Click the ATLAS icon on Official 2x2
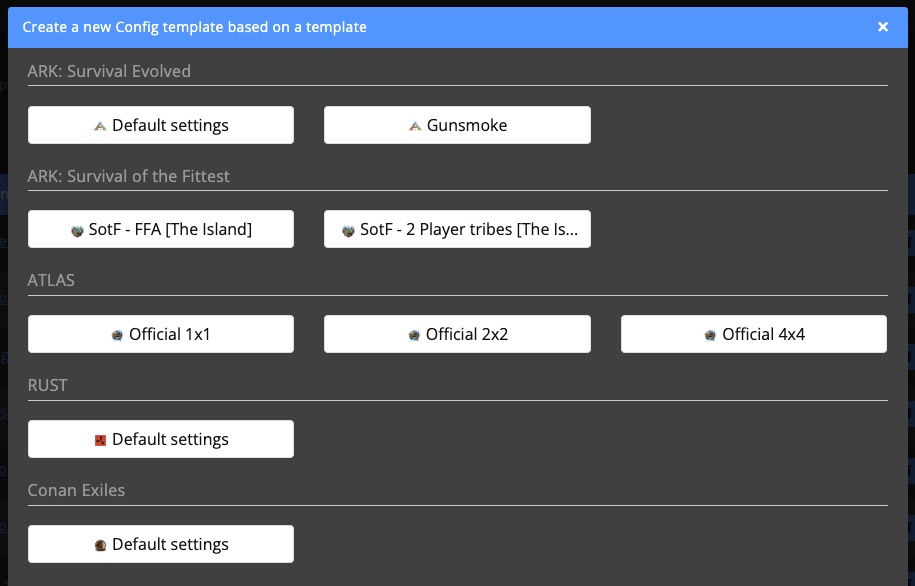Image resolution: width=915 pixels, height=586 pixels. 416,333
